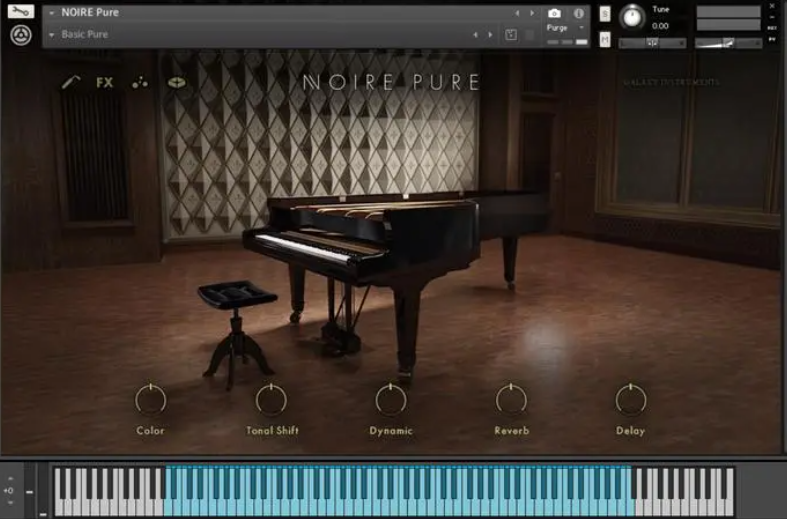
Task: Expand the NOIRE Pure instrument dropdown
Action: point(52,13)
